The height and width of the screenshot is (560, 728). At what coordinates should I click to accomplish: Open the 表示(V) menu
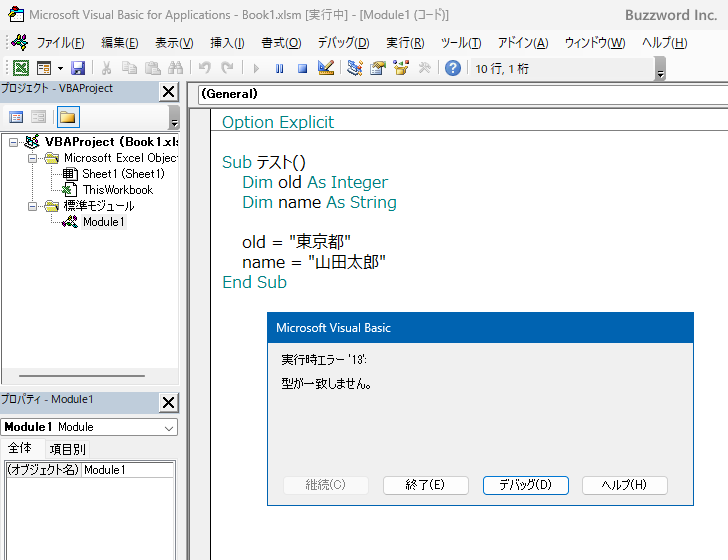pos(174,43)
